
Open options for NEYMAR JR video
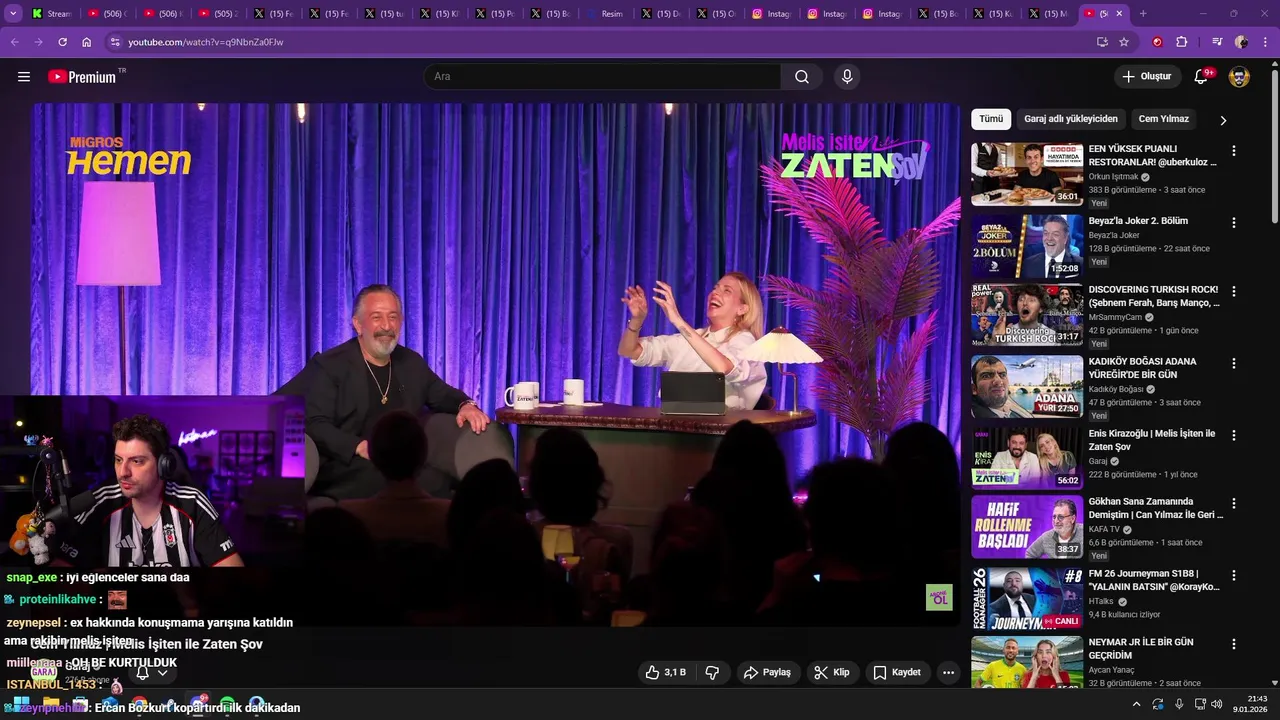point(1234,645)
